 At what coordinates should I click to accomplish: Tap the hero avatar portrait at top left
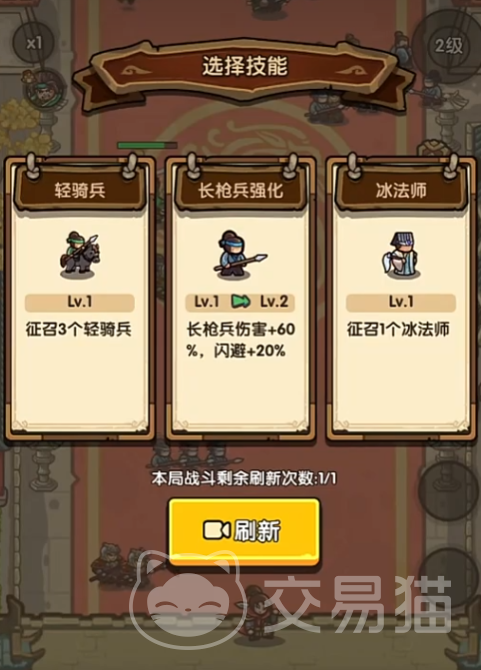(x=44, y=91)
